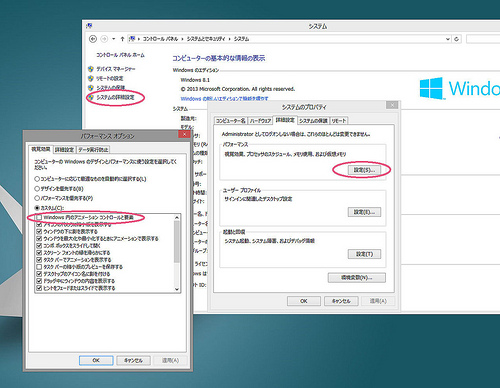
Task: Open 環境変数(N)... button
Action: pyautogui.click(x=357, y=278)
